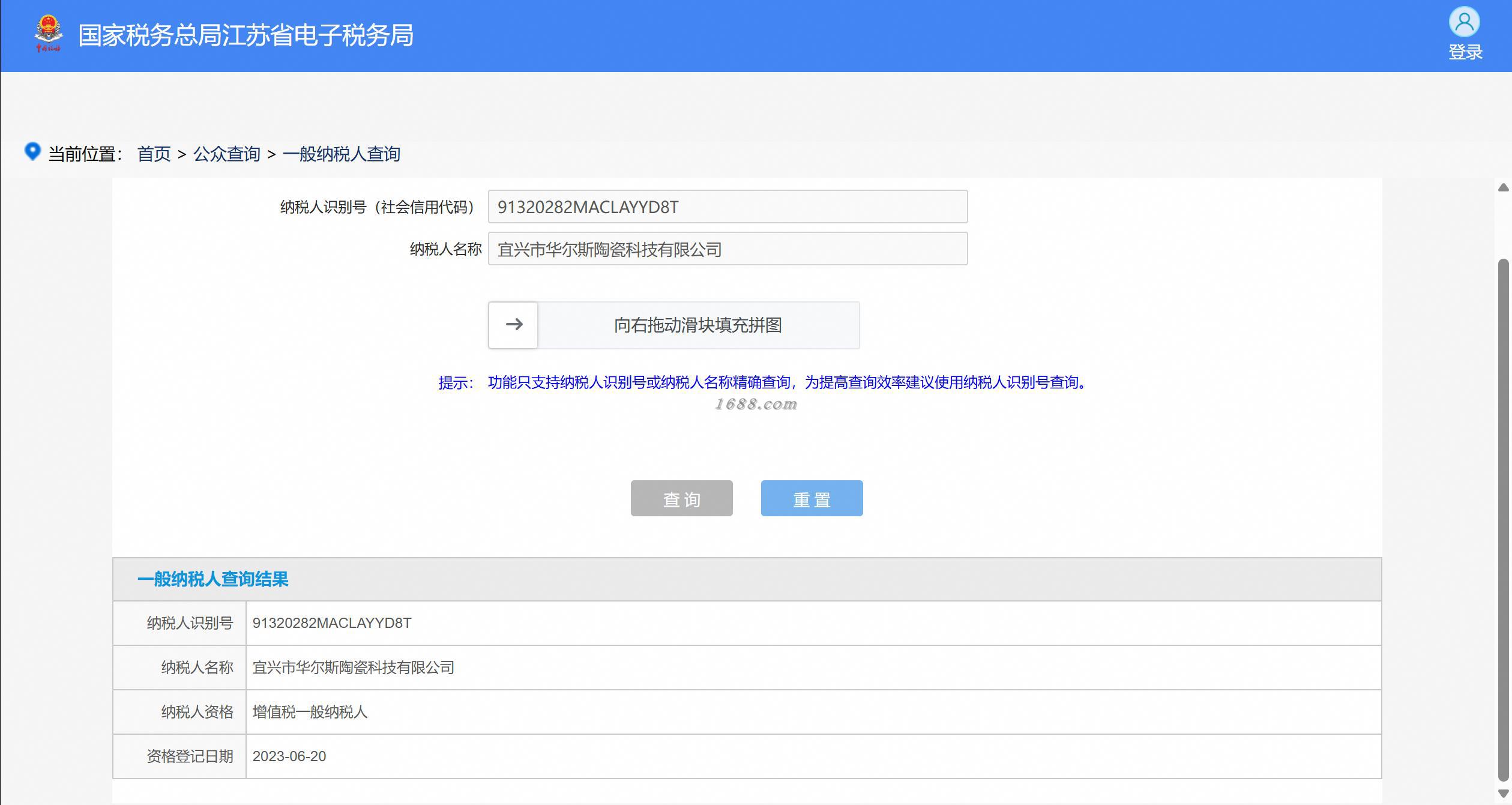Click the scrollbar down arrow
Image resolution: width=1512 pixels, height=805 pixels.
pos(1503,794)
